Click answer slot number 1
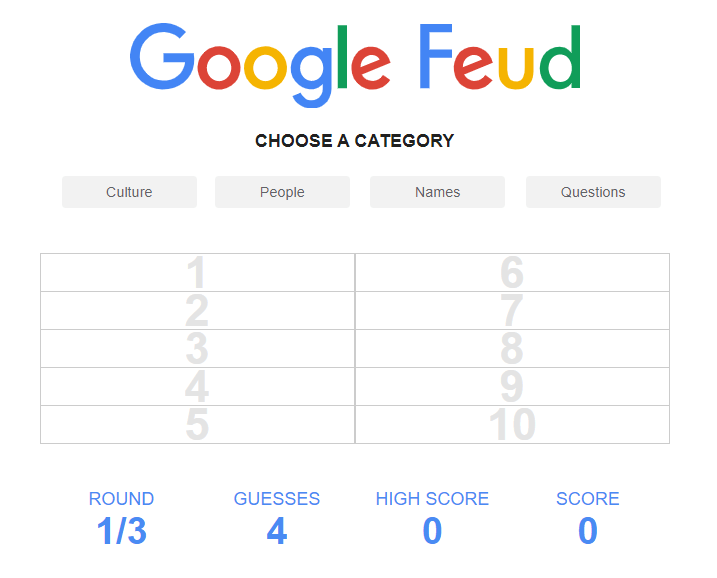 tap(197, 273)
